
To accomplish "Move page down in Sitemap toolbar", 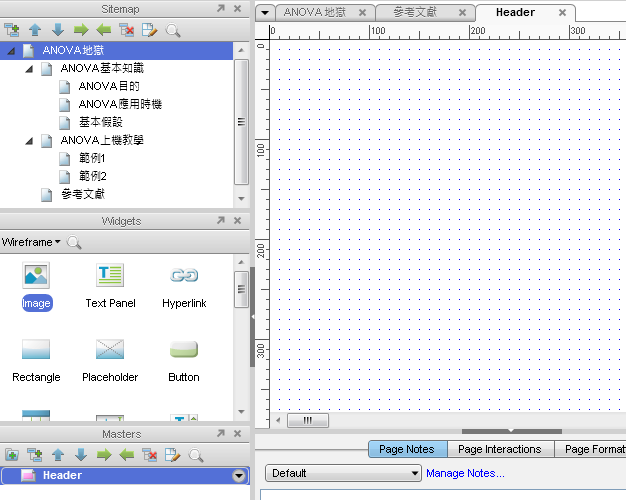I will [58, 30].
